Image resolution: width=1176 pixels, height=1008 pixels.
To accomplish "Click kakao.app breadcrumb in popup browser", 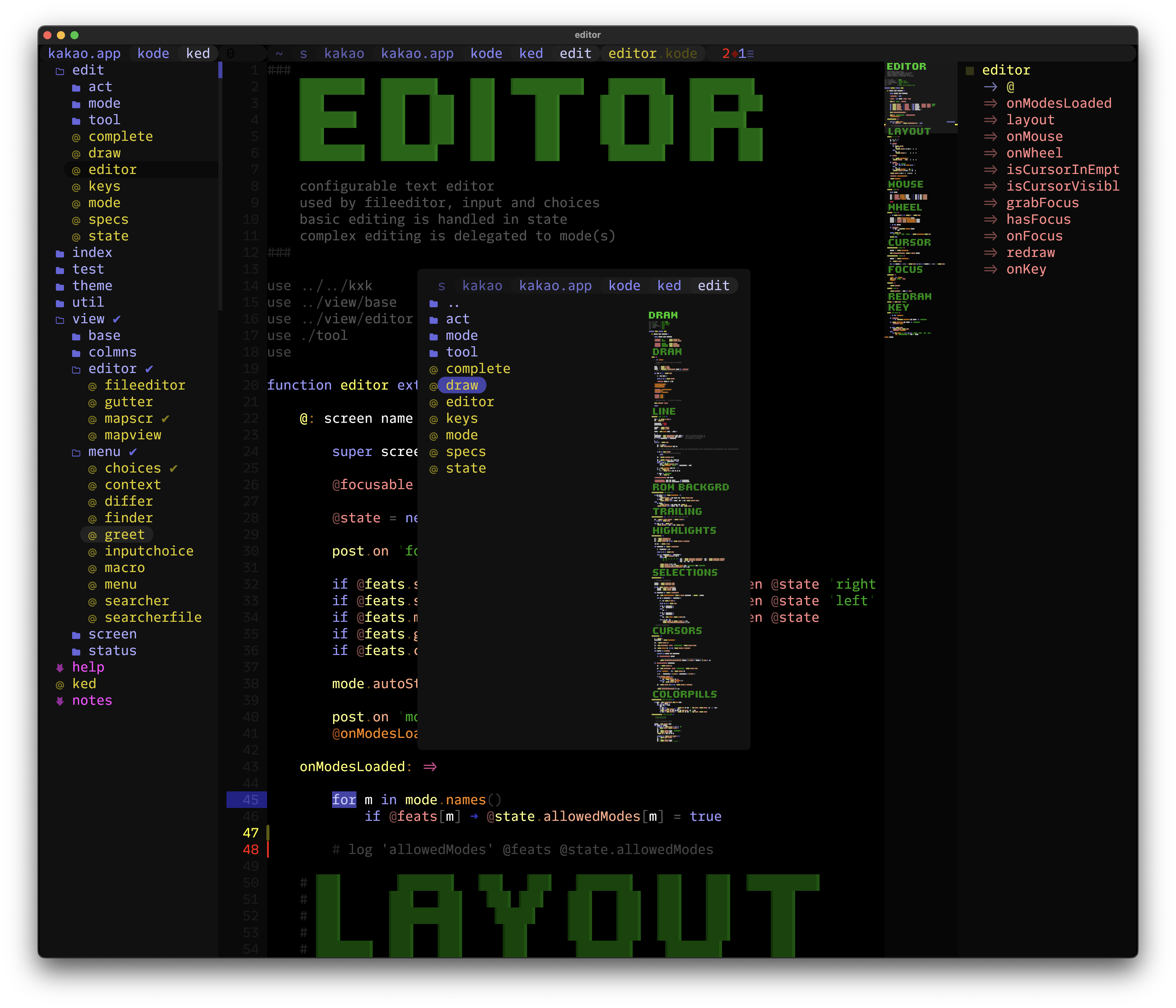I will coord(555,286).
